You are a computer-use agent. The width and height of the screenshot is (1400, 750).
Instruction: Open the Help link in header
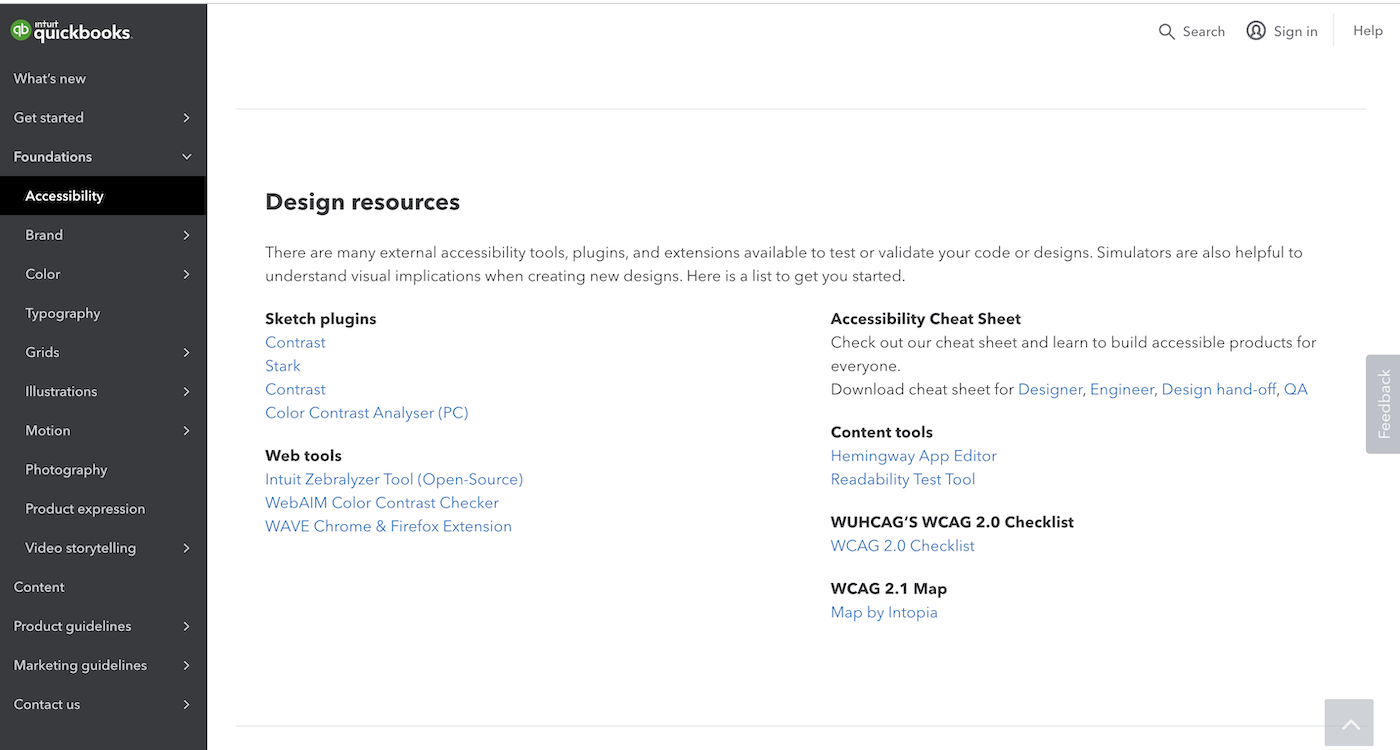coord(1368,31)
